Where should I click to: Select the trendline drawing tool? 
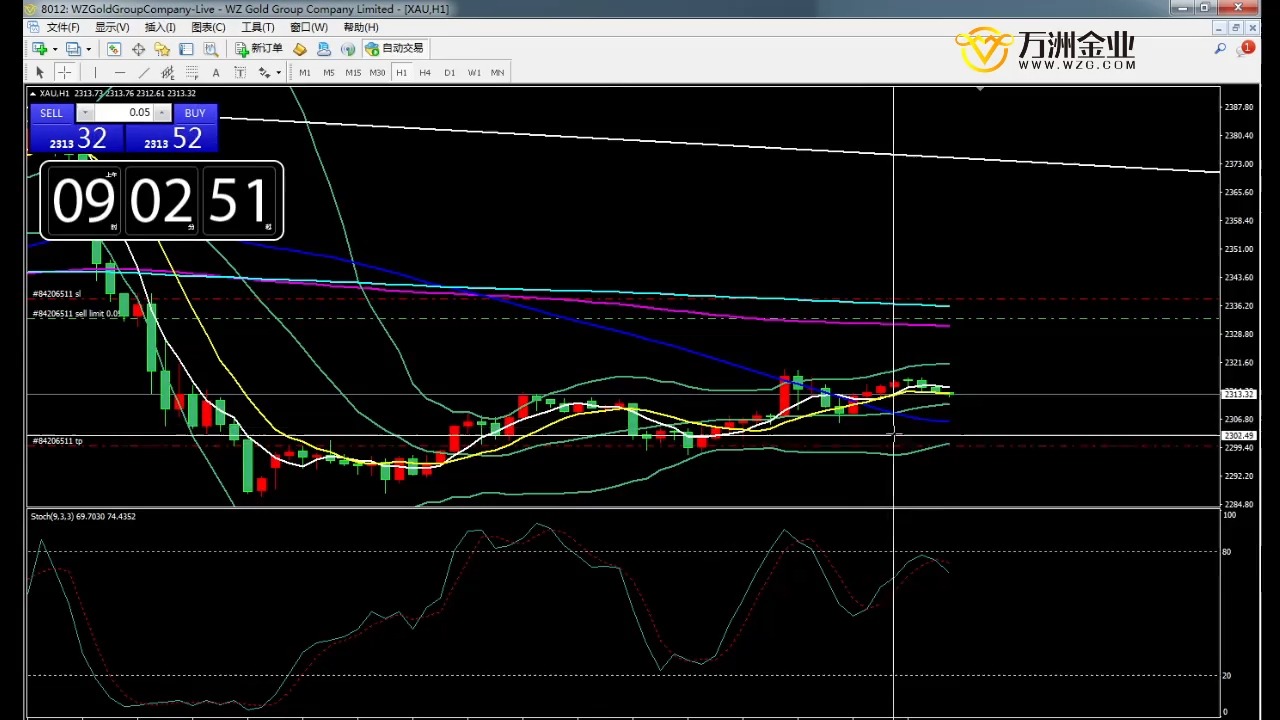(x=144, y=72)
